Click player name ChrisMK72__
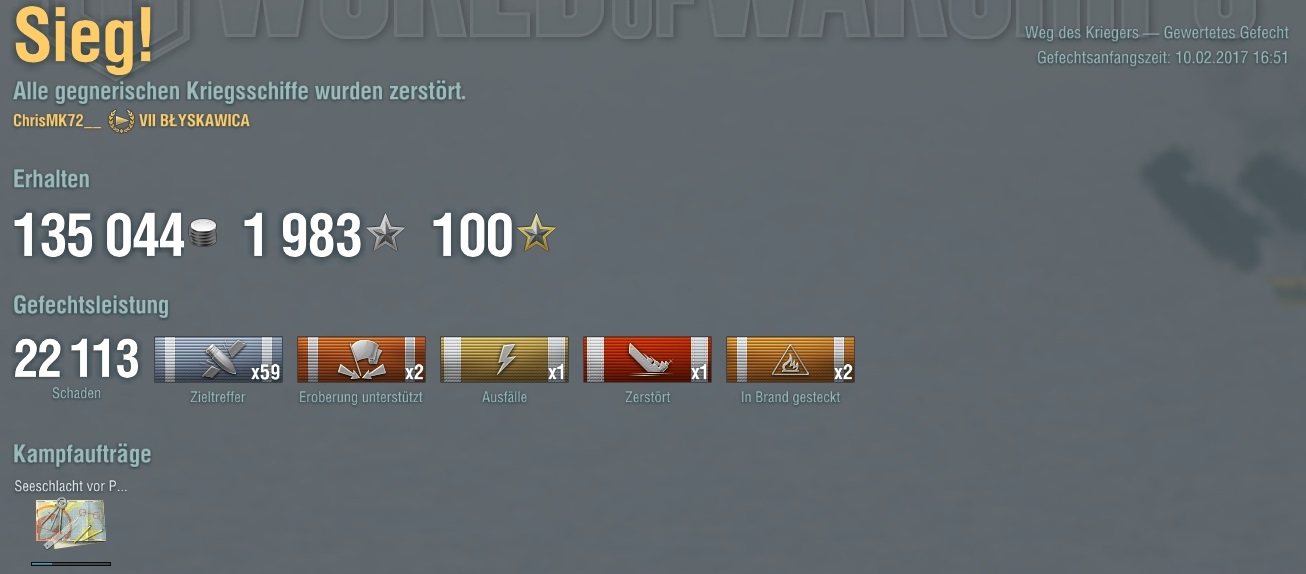 point(57,121)
